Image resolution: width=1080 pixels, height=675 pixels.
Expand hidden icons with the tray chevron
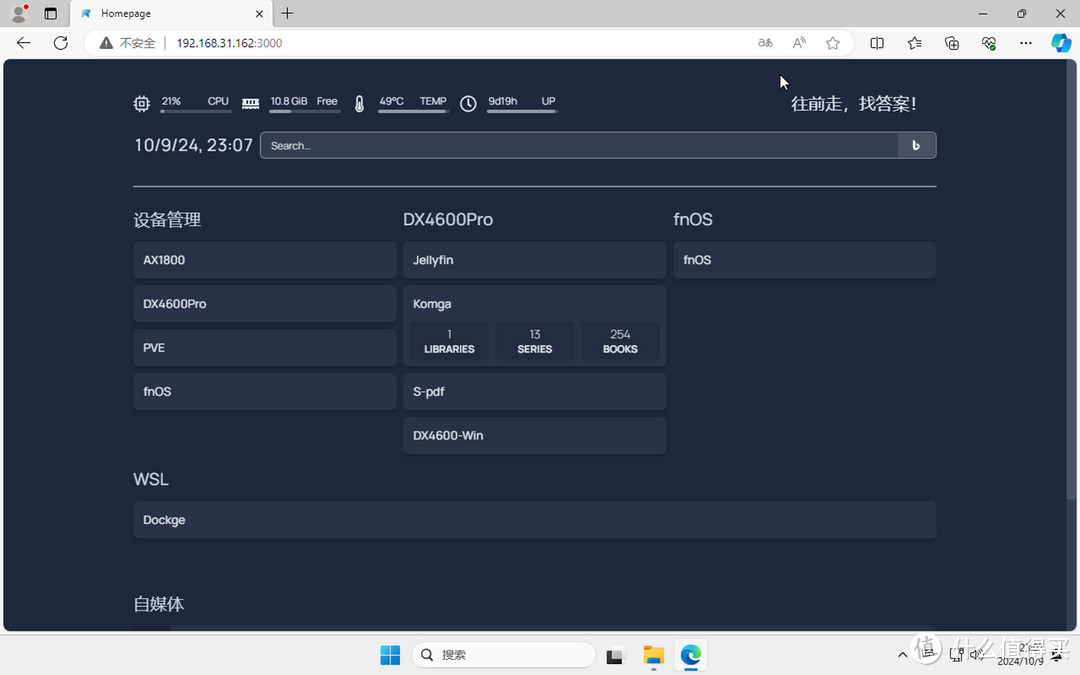point(902,654)
